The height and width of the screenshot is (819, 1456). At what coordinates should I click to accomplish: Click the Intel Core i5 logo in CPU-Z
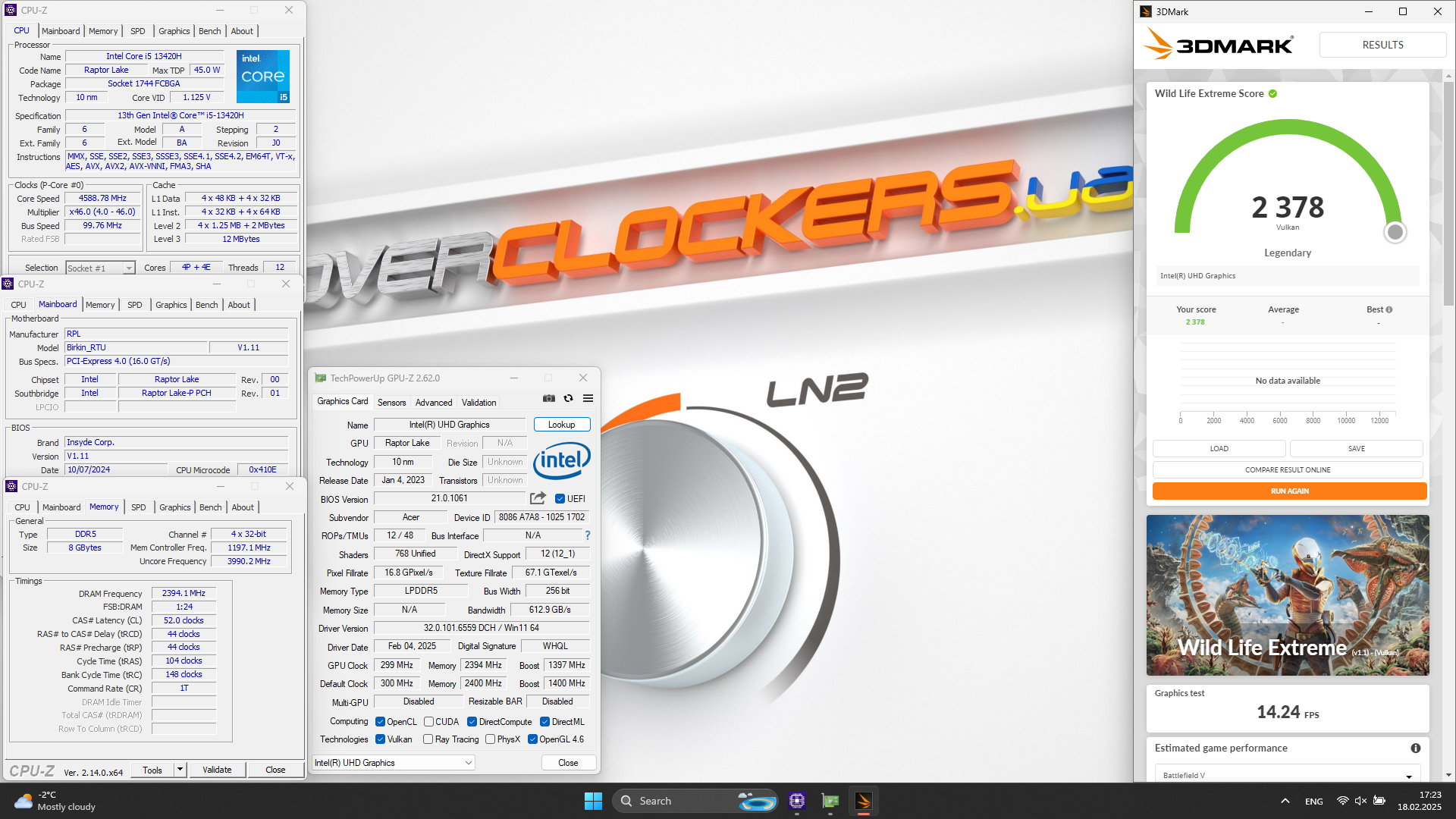[x=263, y=77]
